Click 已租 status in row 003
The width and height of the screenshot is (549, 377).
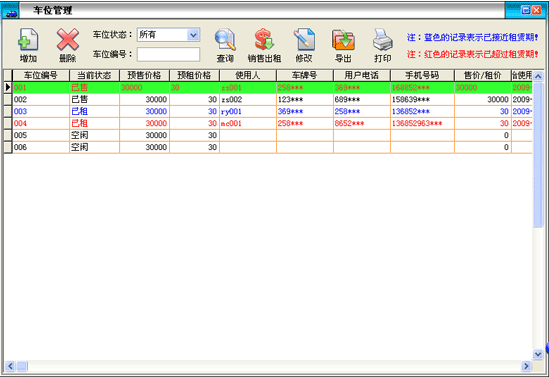94,111
